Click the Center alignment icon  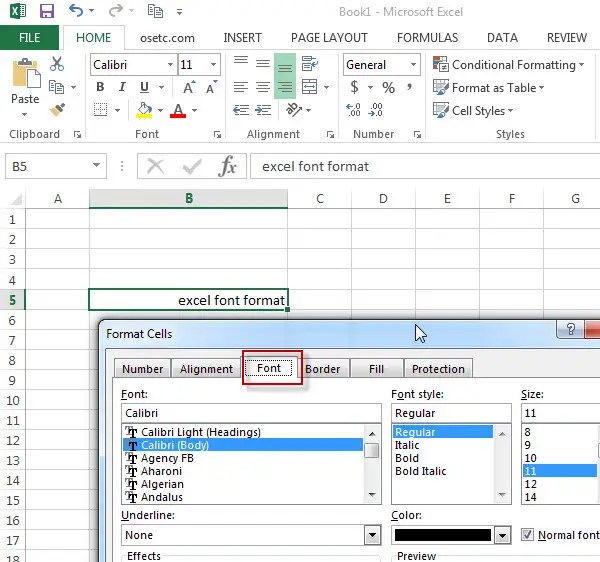[263, 87]
